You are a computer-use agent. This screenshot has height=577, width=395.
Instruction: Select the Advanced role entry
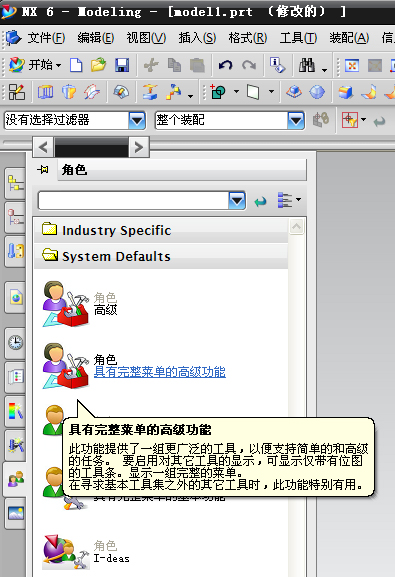point(80,304)
